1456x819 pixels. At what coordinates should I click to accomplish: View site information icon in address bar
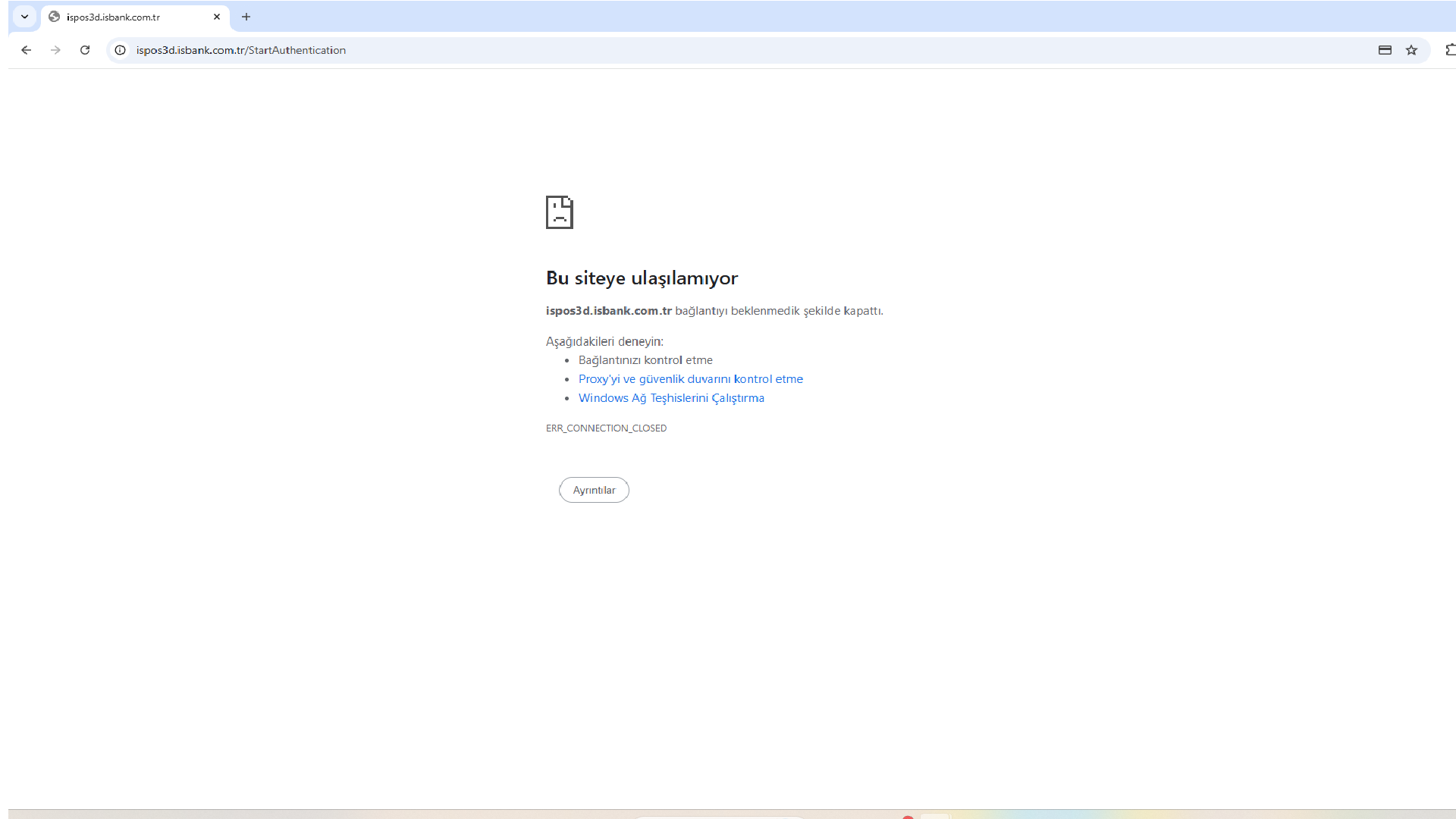pos(120,50)
